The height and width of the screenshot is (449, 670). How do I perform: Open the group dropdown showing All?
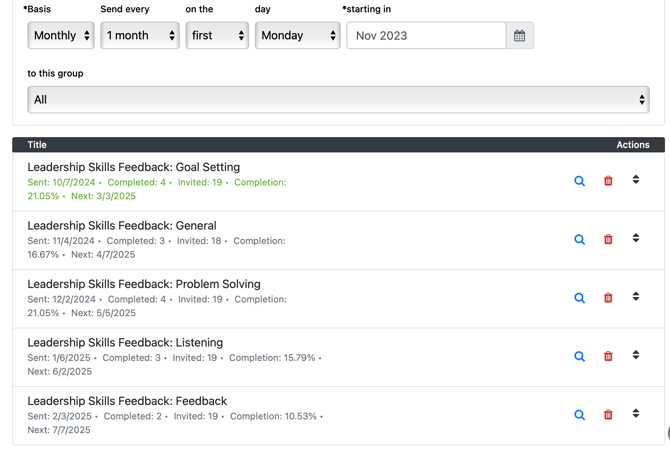pyautogui.click(x=338, y=100)
